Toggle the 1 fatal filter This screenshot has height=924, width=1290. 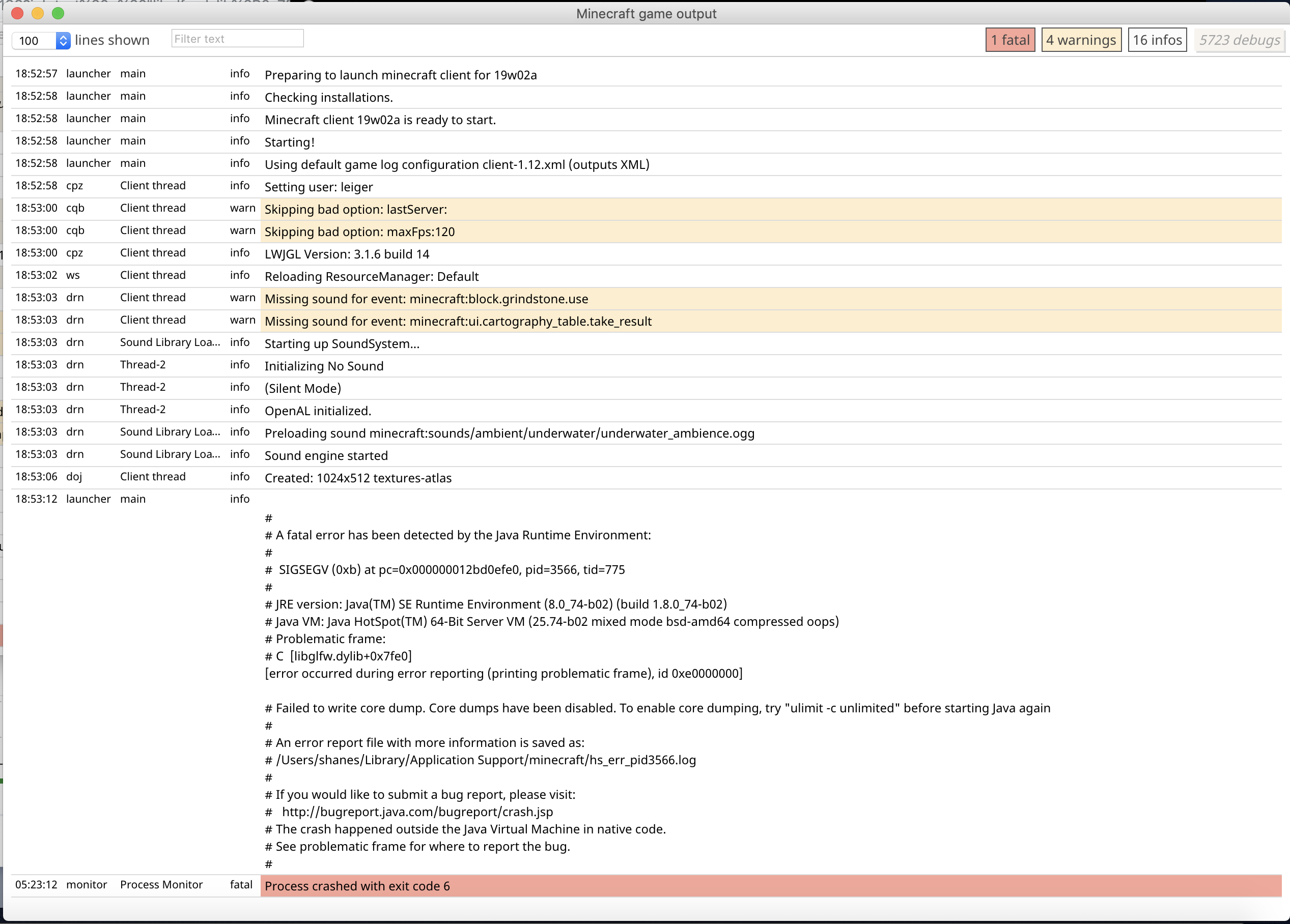pos(1009,40)
